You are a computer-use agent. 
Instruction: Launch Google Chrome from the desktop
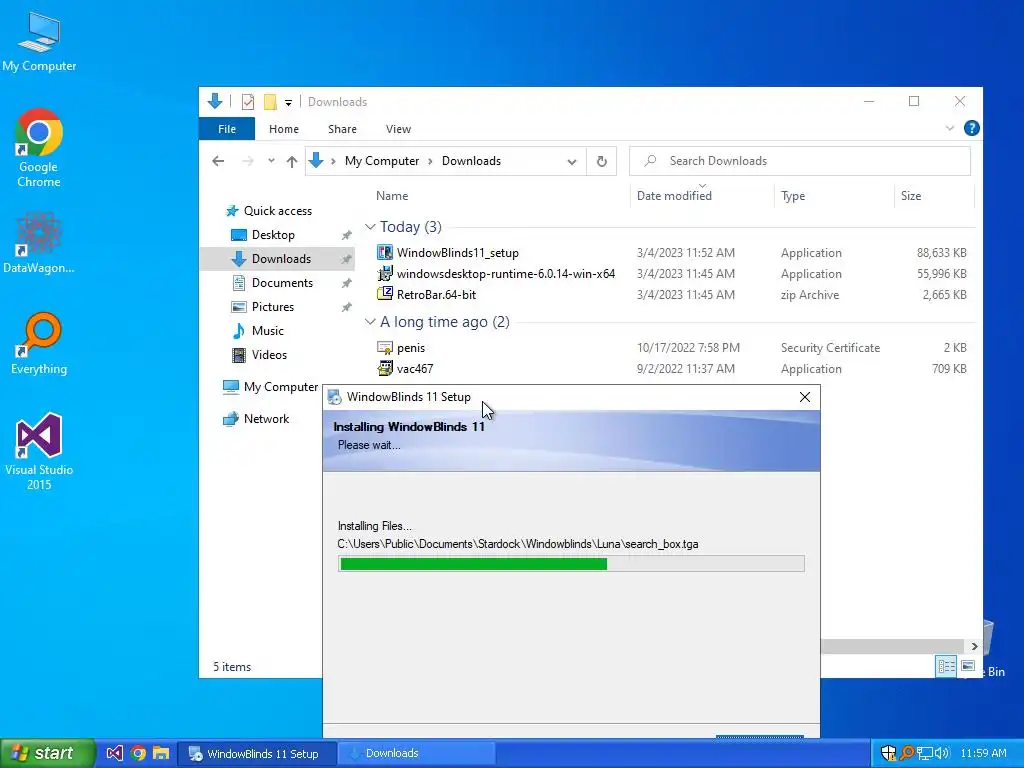click(x=39, y=148)
